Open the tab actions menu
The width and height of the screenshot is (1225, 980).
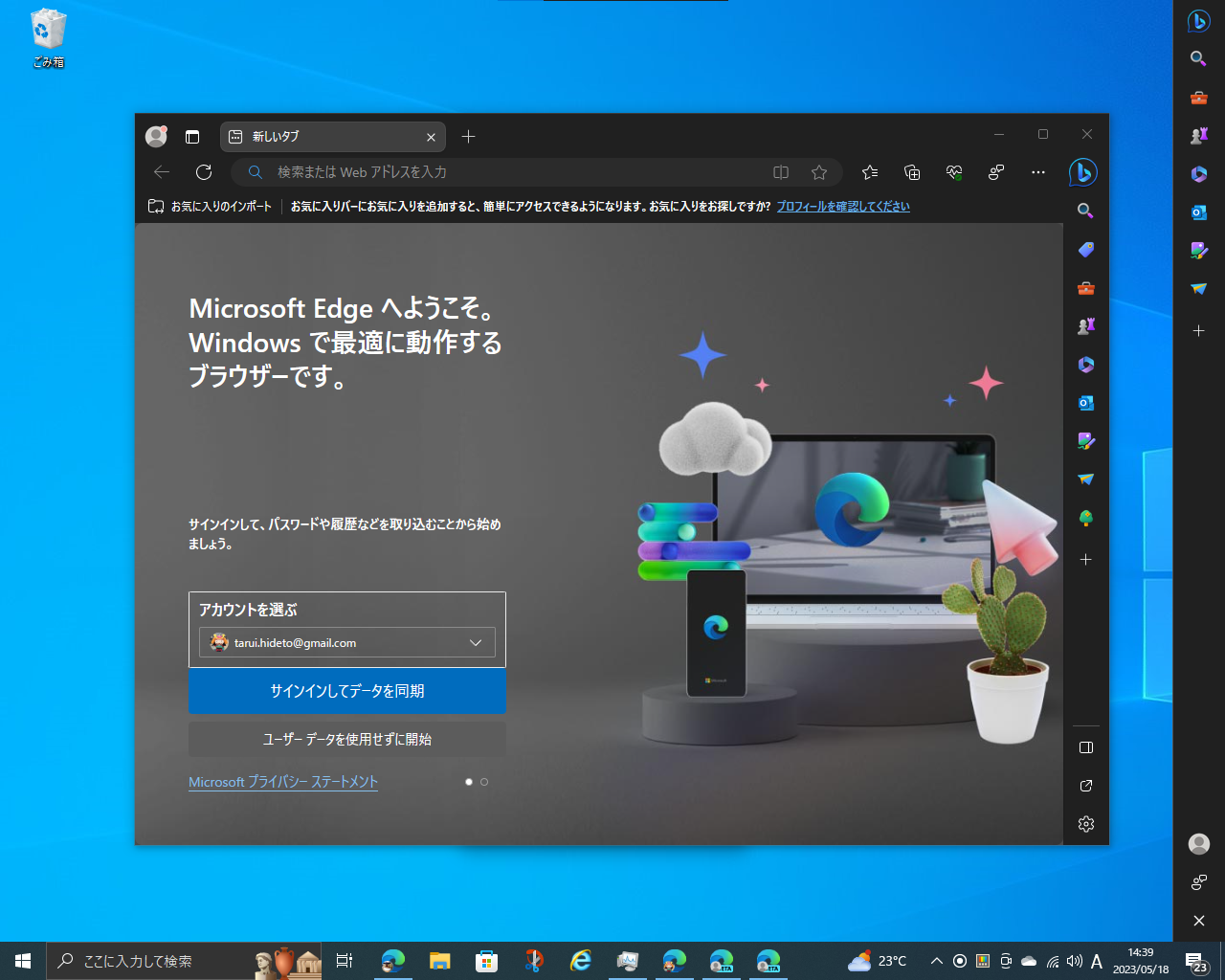[x=192, y=137]
